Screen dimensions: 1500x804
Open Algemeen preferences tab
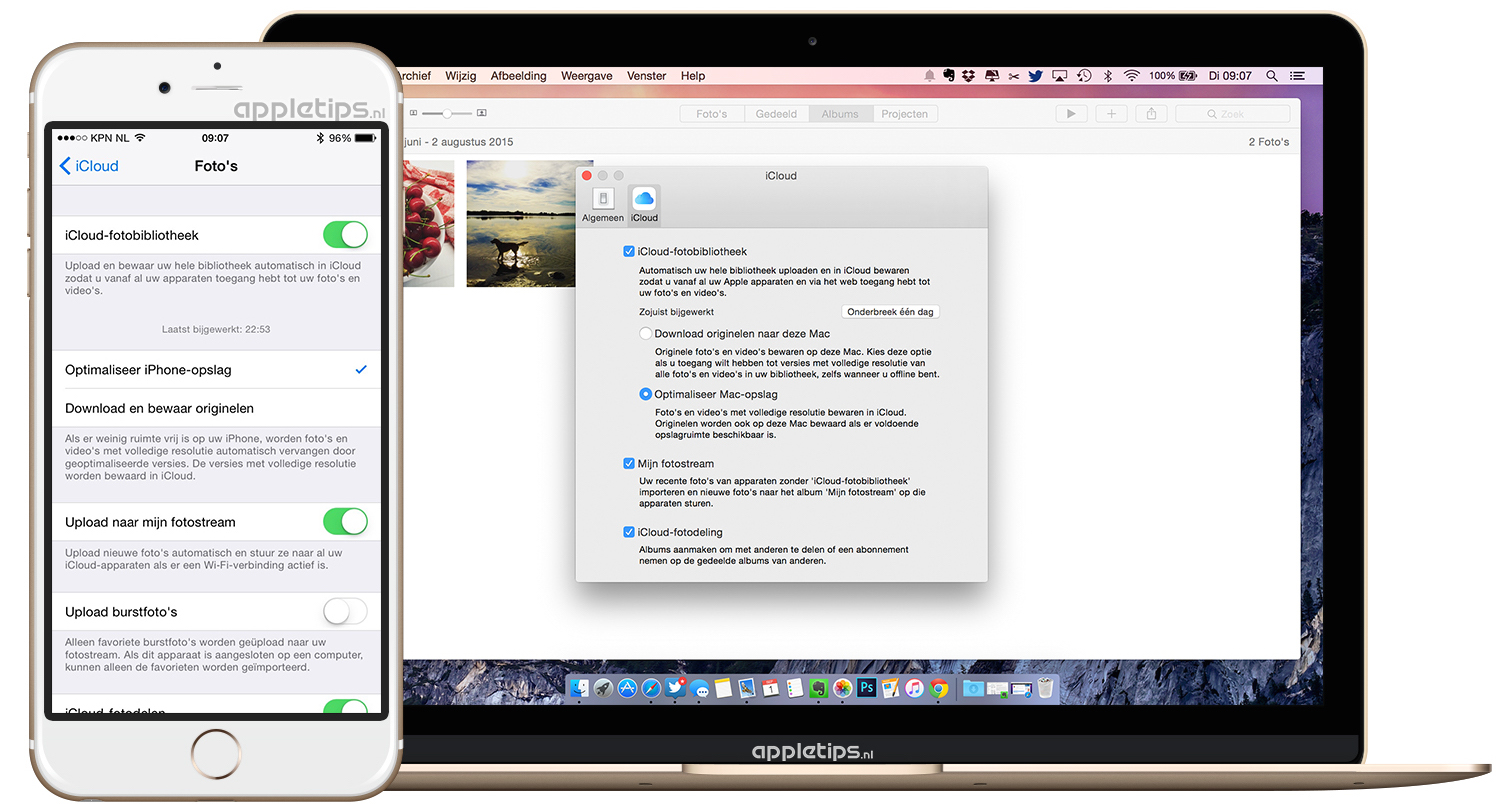[603, 205]
